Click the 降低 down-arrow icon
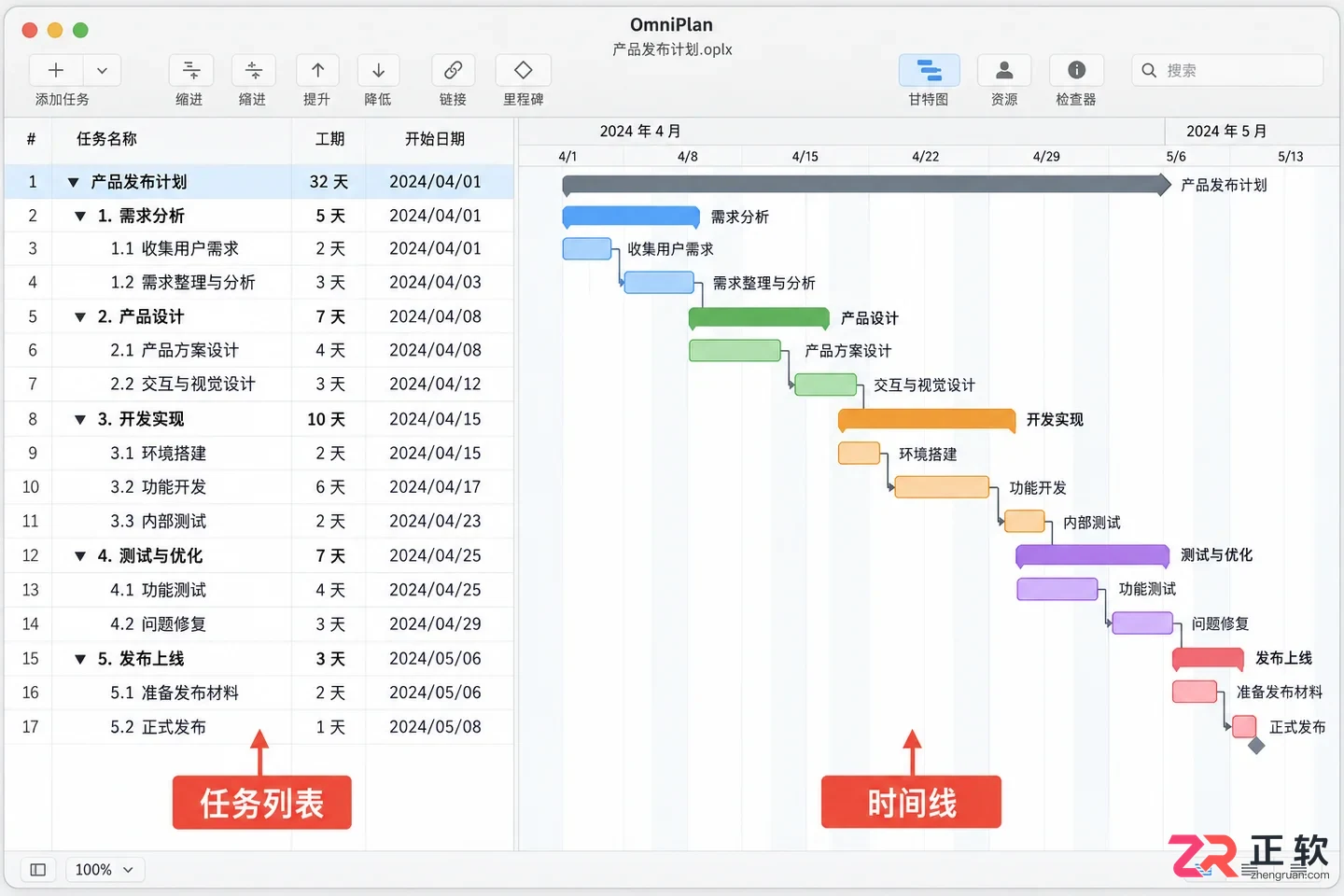Image resolution: width=1344 pixels, height=896 pixels. click(378, 70)
